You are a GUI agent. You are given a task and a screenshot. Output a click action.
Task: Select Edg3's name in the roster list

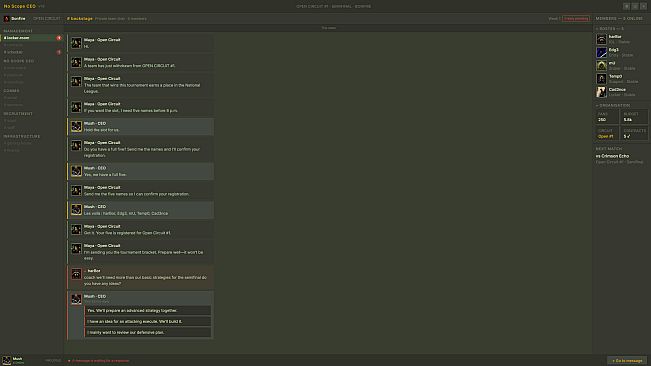614,50
